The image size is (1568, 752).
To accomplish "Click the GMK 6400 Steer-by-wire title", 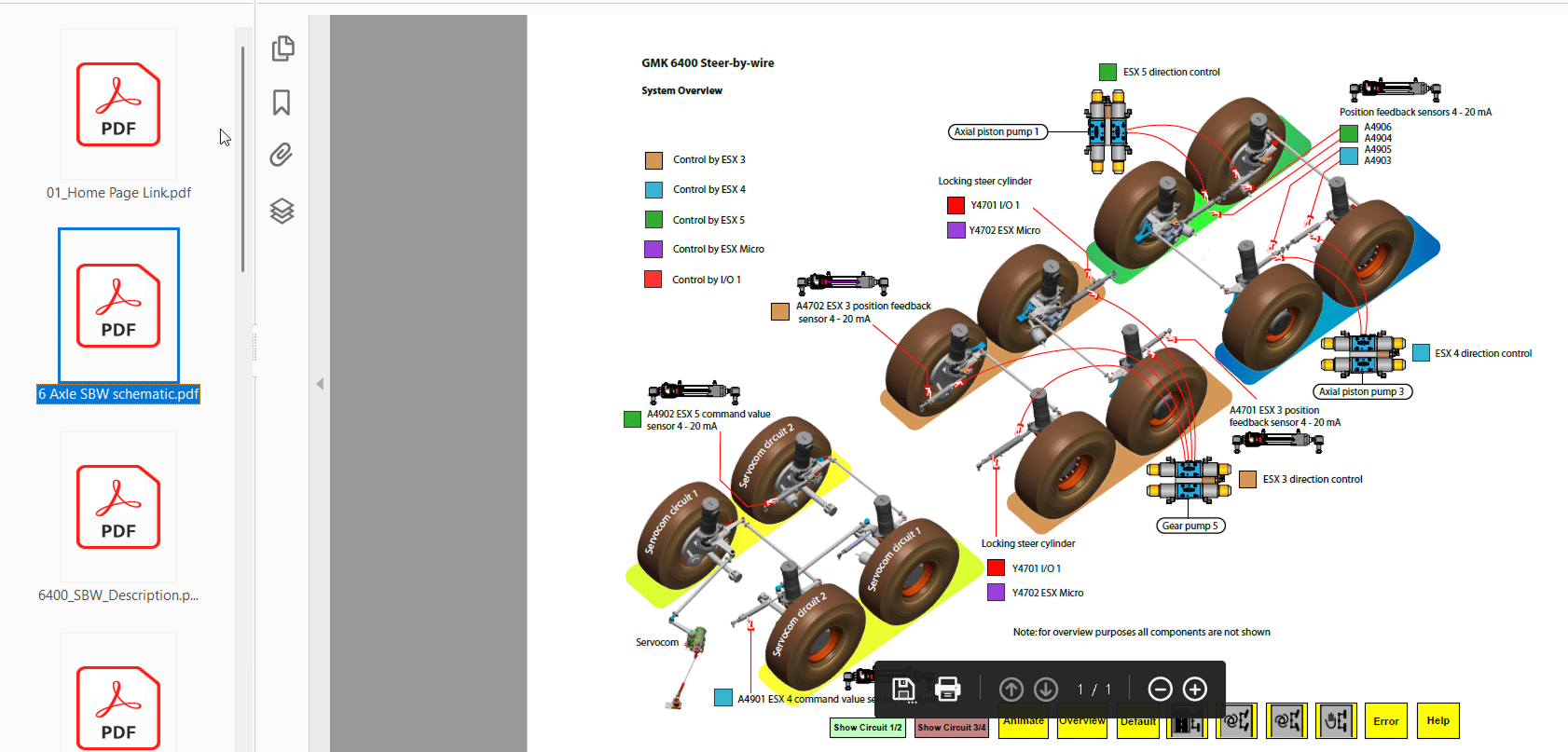I will (x=708, y=63).
